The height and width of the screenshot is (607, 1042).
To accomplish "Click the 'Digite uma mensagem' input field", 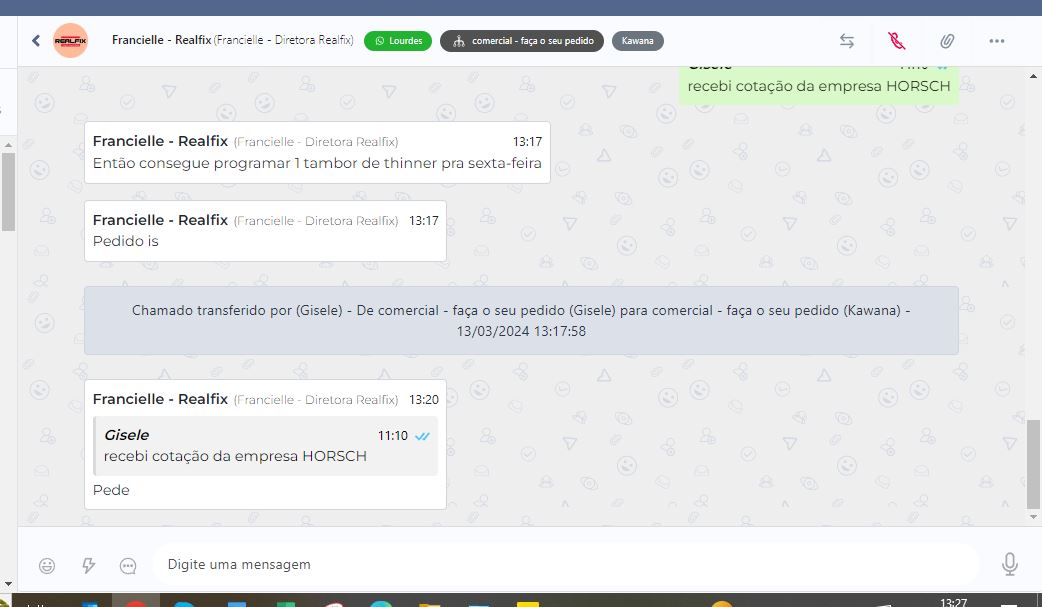I will tap(560, 564).
